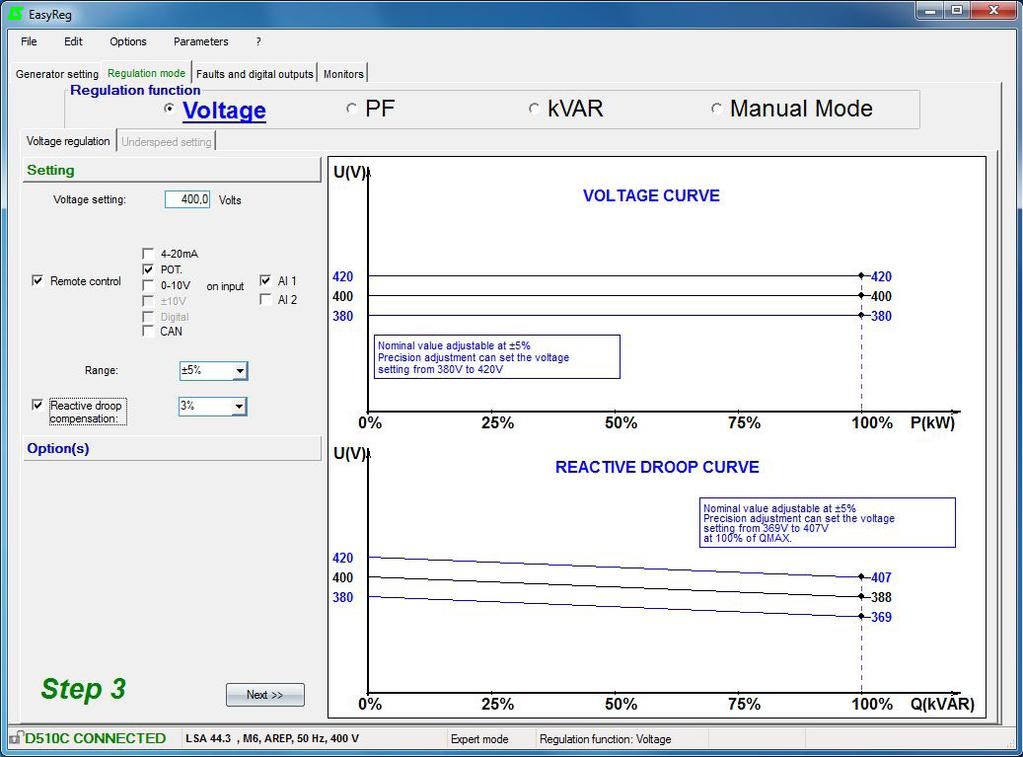This screenshot has width=1023, height=757.
Task: Open the Options menu
Action: click(x=128, y=42)
